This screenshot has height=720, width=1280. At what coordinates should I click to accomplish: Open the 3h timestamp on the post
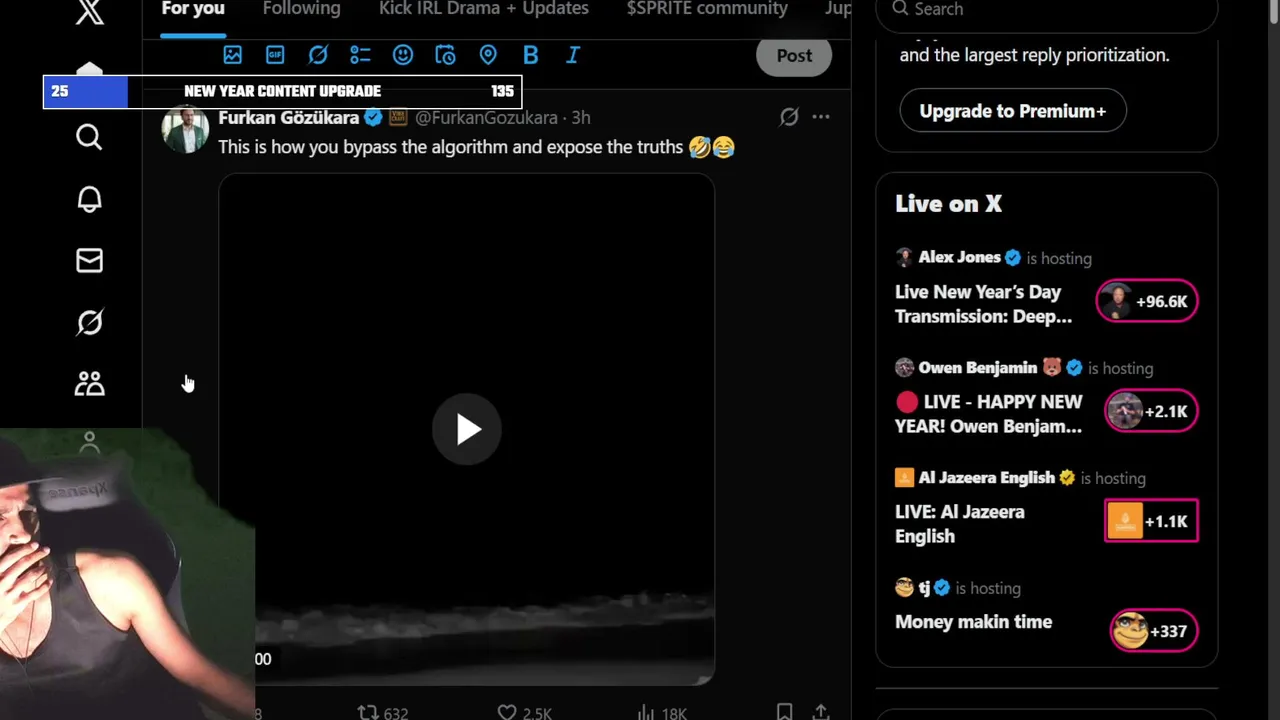tap(581, 118)
